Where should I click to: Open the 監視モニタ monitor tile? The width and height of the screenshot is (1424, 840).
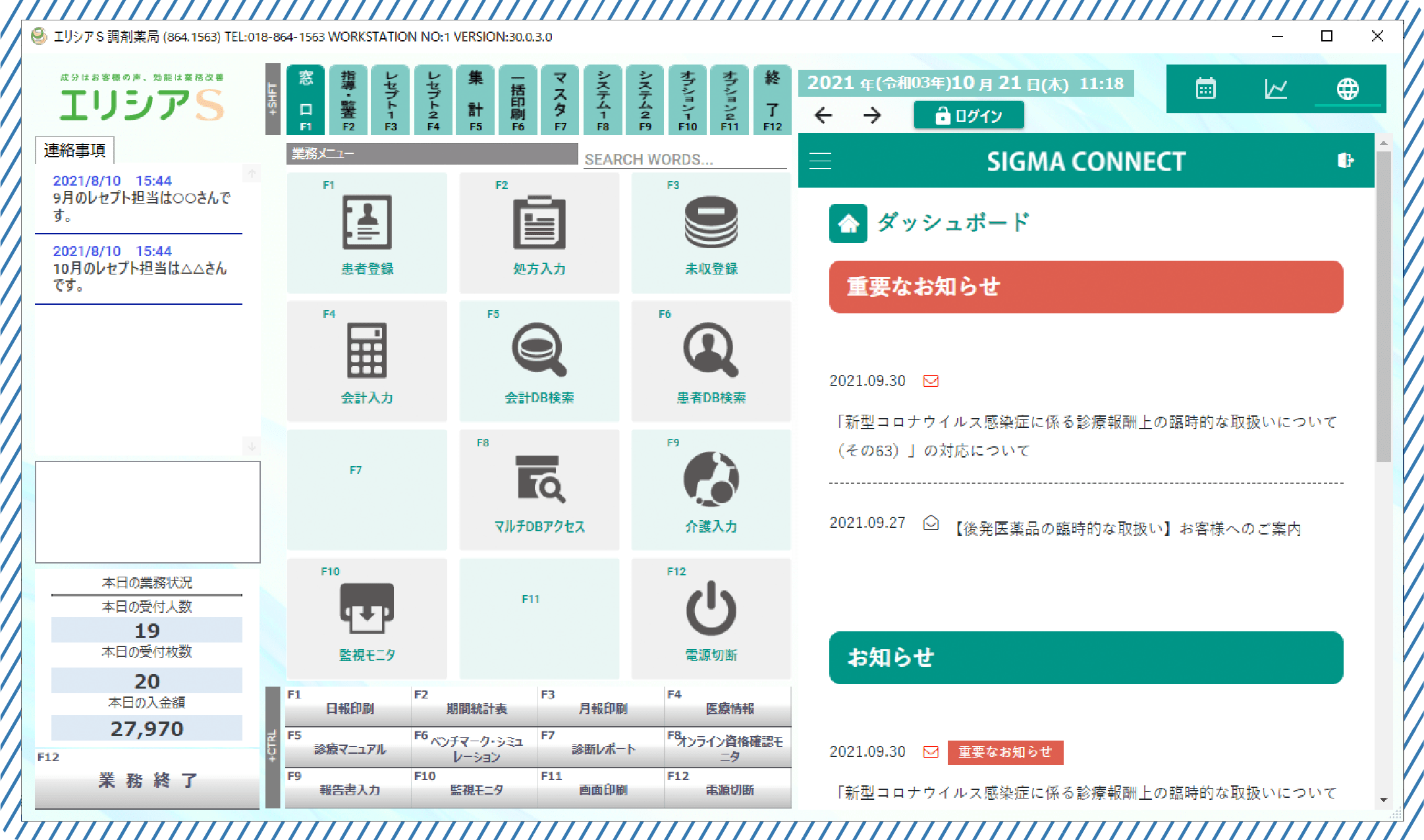click(x=367, y=619)
